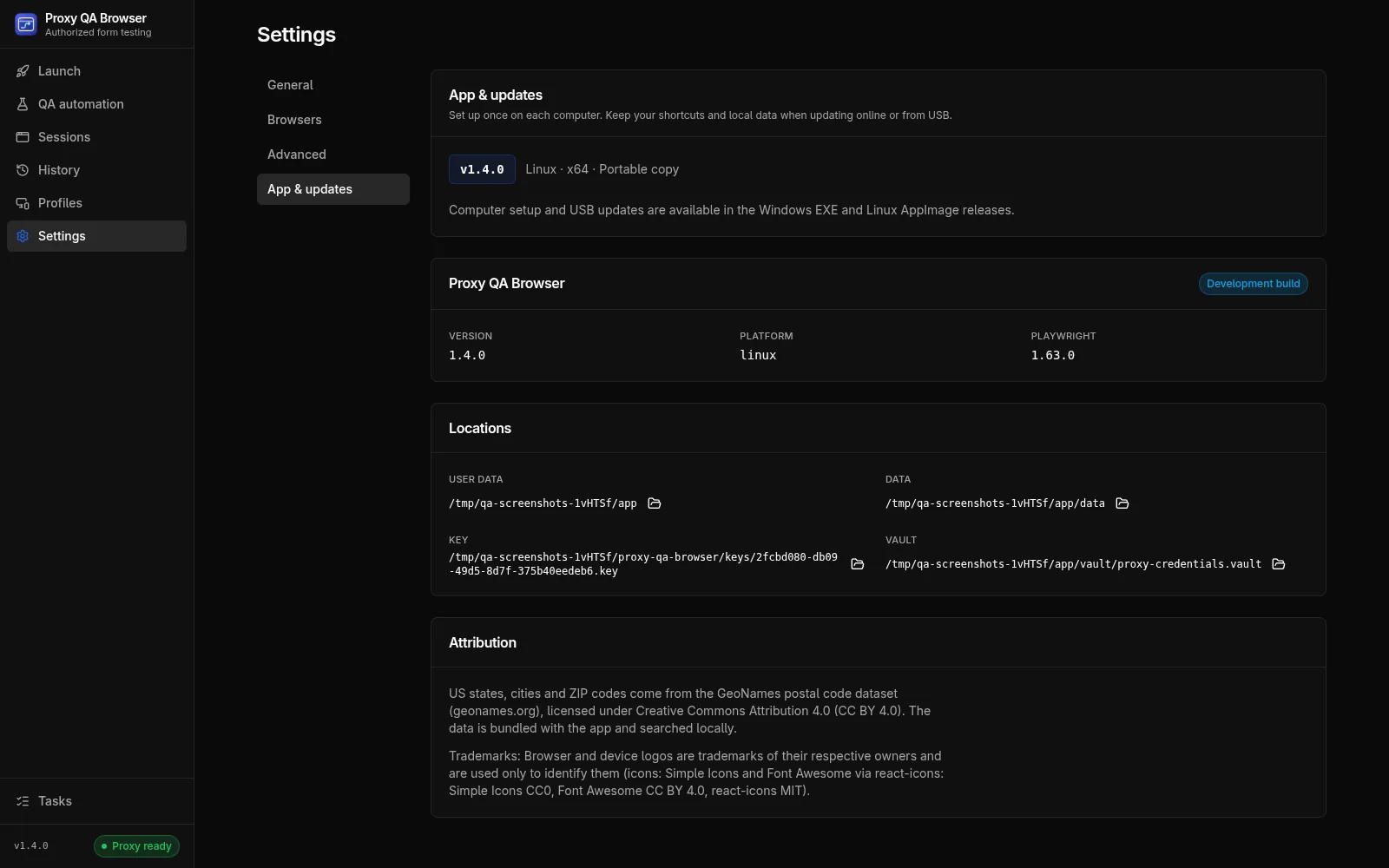Open the Data folder icon

point(1122,503)
